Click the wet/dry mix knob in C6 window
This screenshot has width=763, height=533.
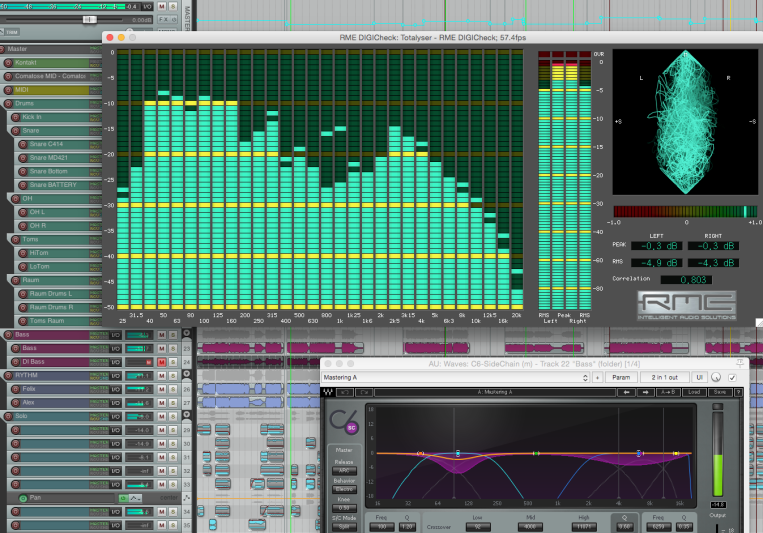click(716, 378)
